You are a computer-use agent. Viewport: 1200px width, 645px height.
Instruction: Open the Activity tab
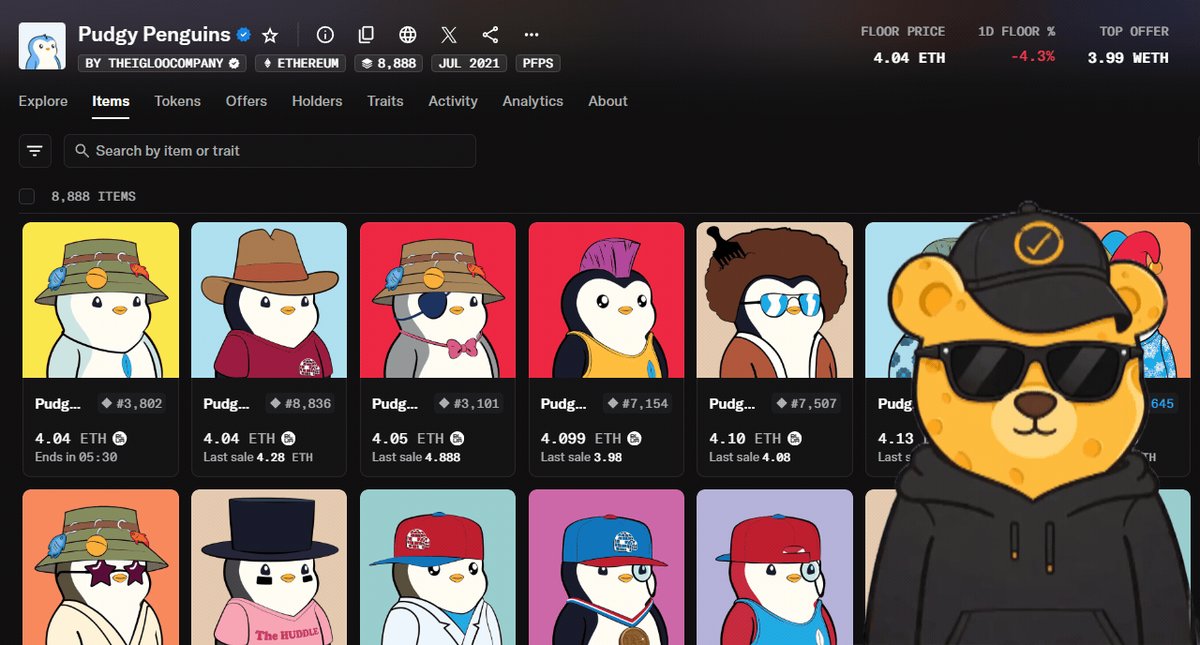point(453,101)
